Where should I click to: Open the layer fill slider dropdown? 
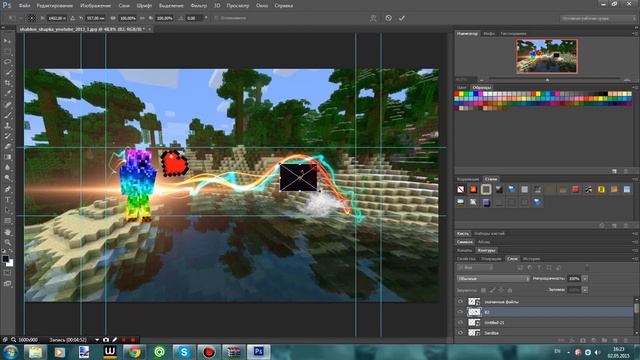pyautogui.click(x=585, y=289)
